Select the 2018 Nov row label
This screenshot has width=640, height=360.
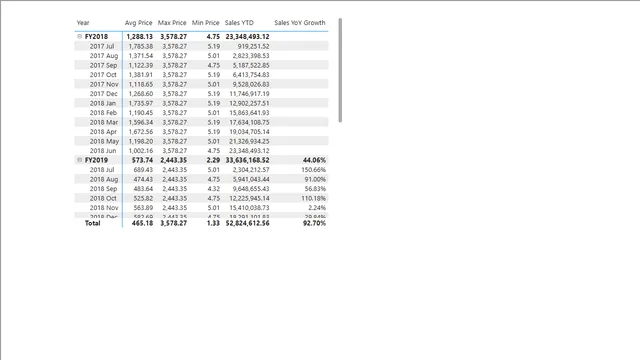click(104, 208)
